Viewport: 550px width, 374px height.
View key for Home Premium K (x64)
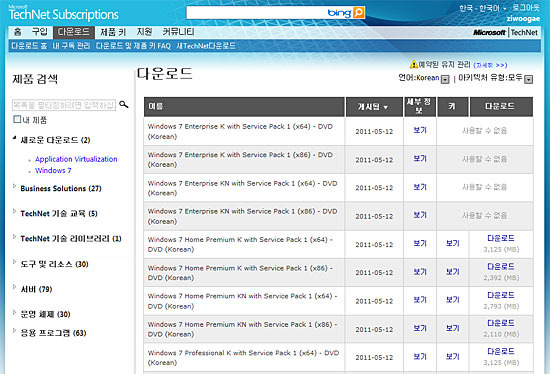point(452,243)
